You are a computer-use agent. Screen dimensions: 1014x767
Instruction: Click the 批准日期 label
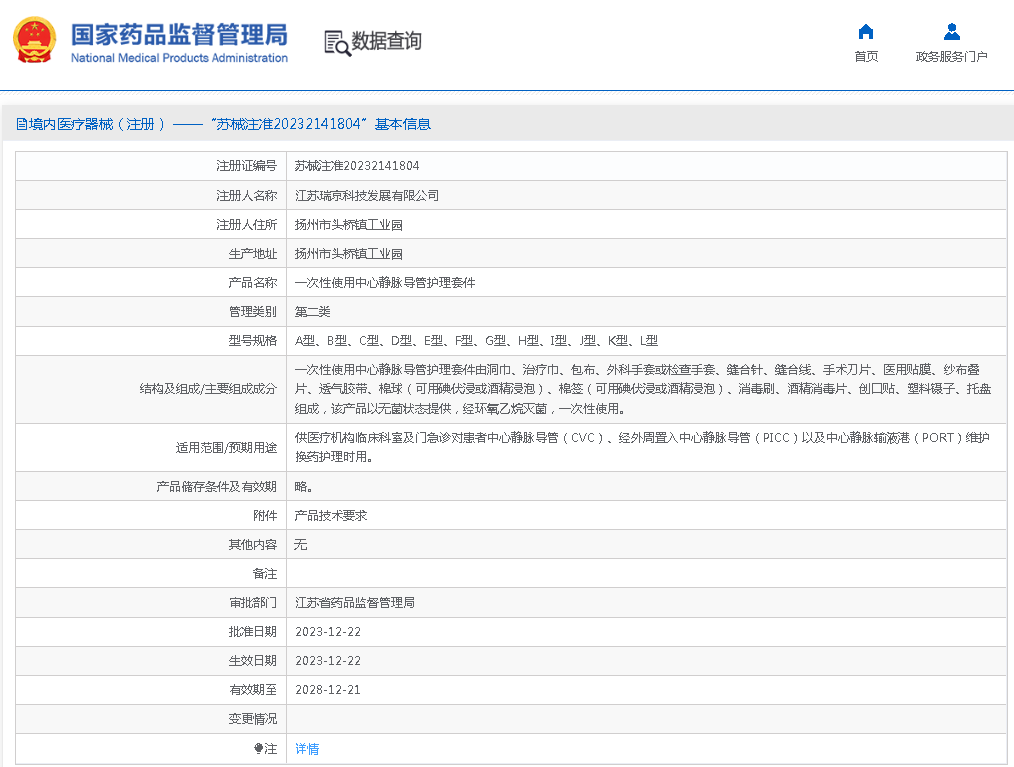[253, 632]
